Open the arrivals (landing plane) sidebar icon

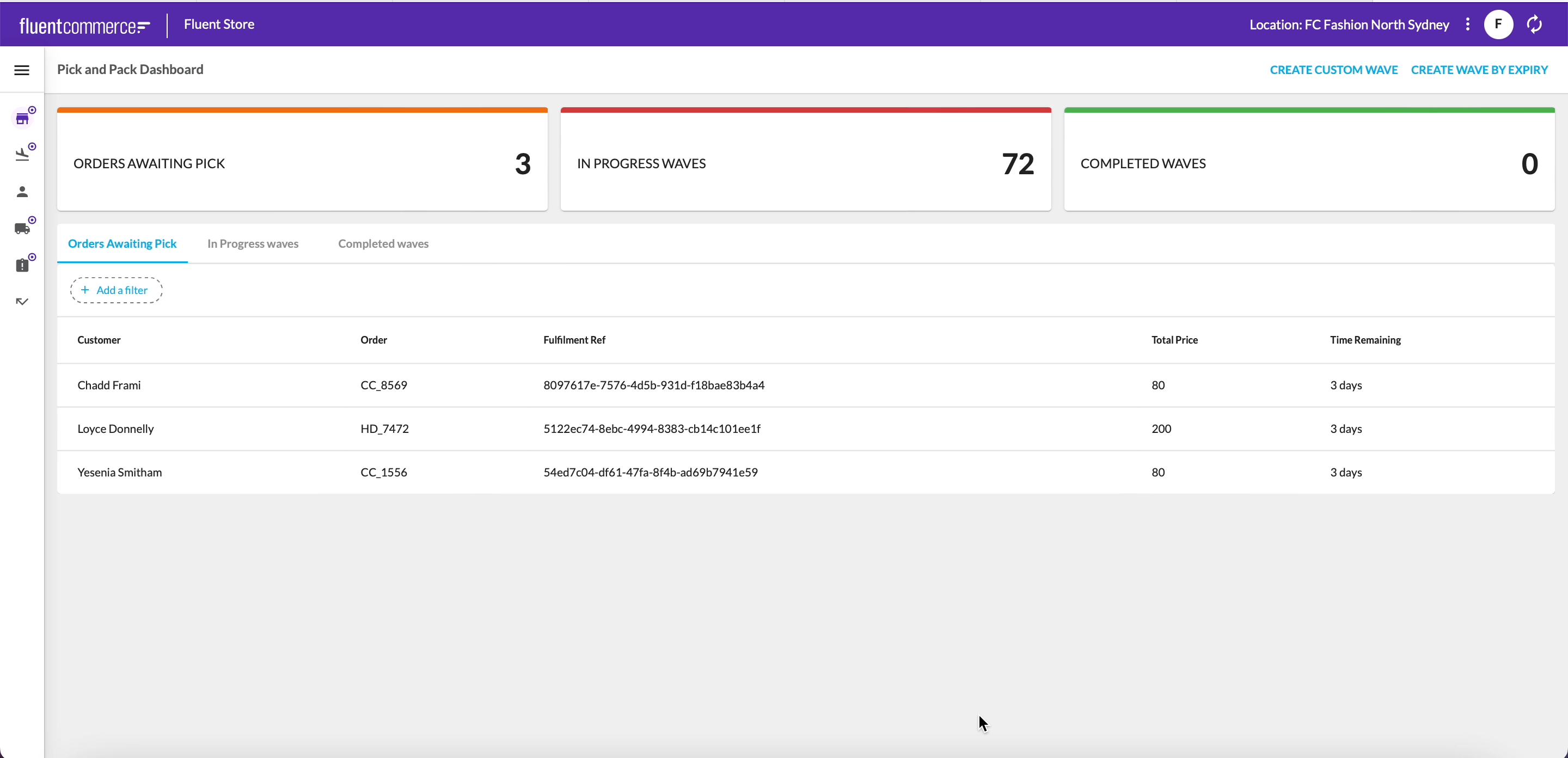(x=22, y=155)
